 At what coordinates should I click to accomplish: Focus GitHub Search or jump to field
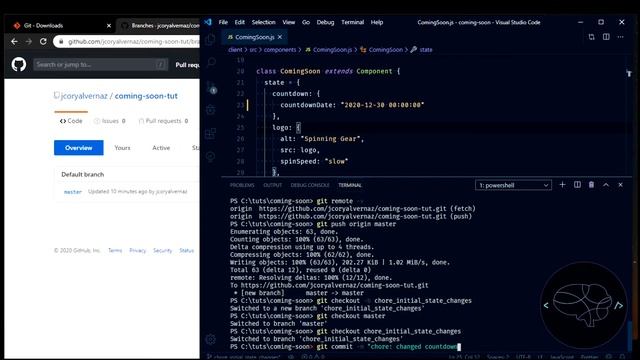coord(100,64)
